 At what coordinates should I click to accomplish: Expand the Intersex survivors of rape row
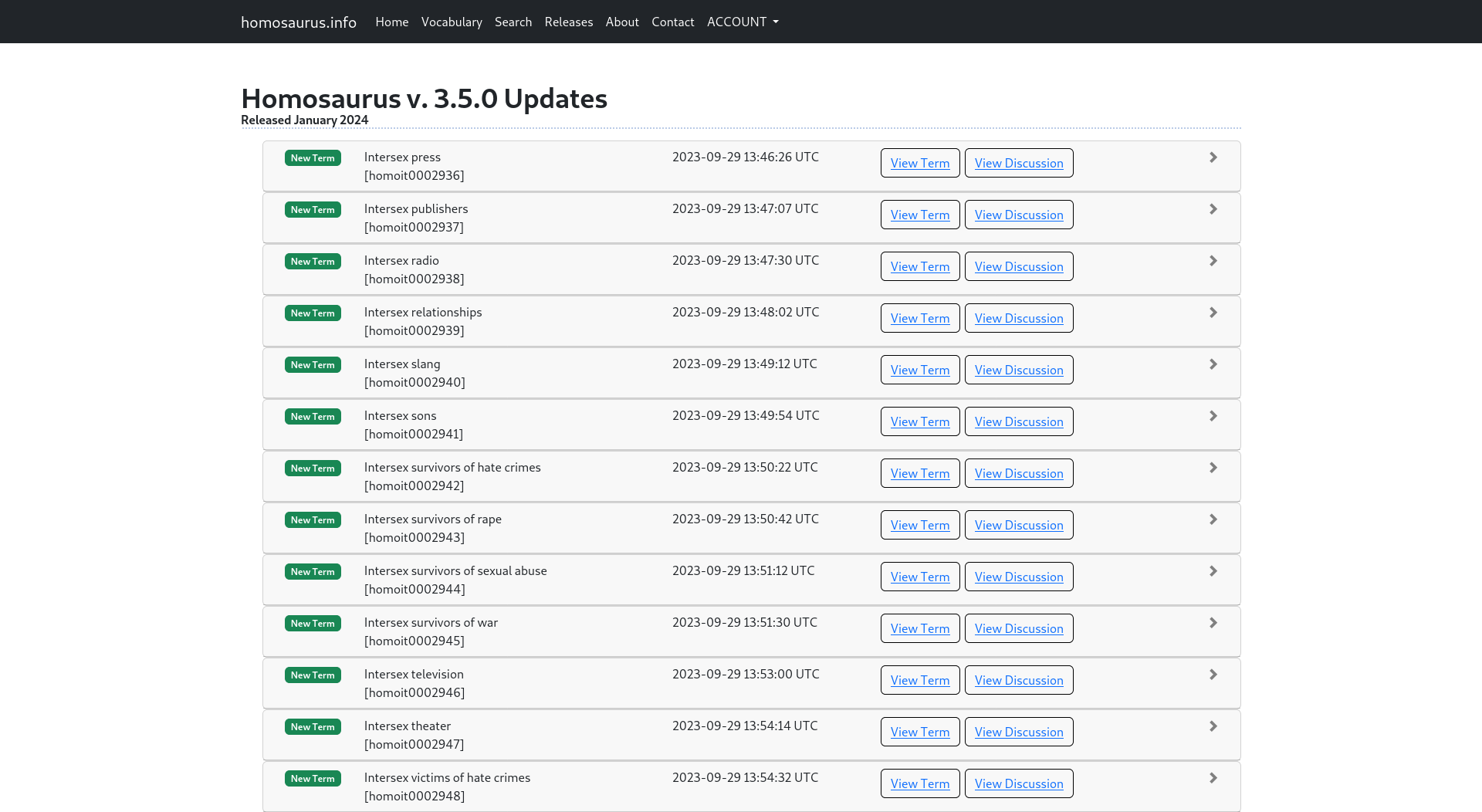(x=1213, y=519)
